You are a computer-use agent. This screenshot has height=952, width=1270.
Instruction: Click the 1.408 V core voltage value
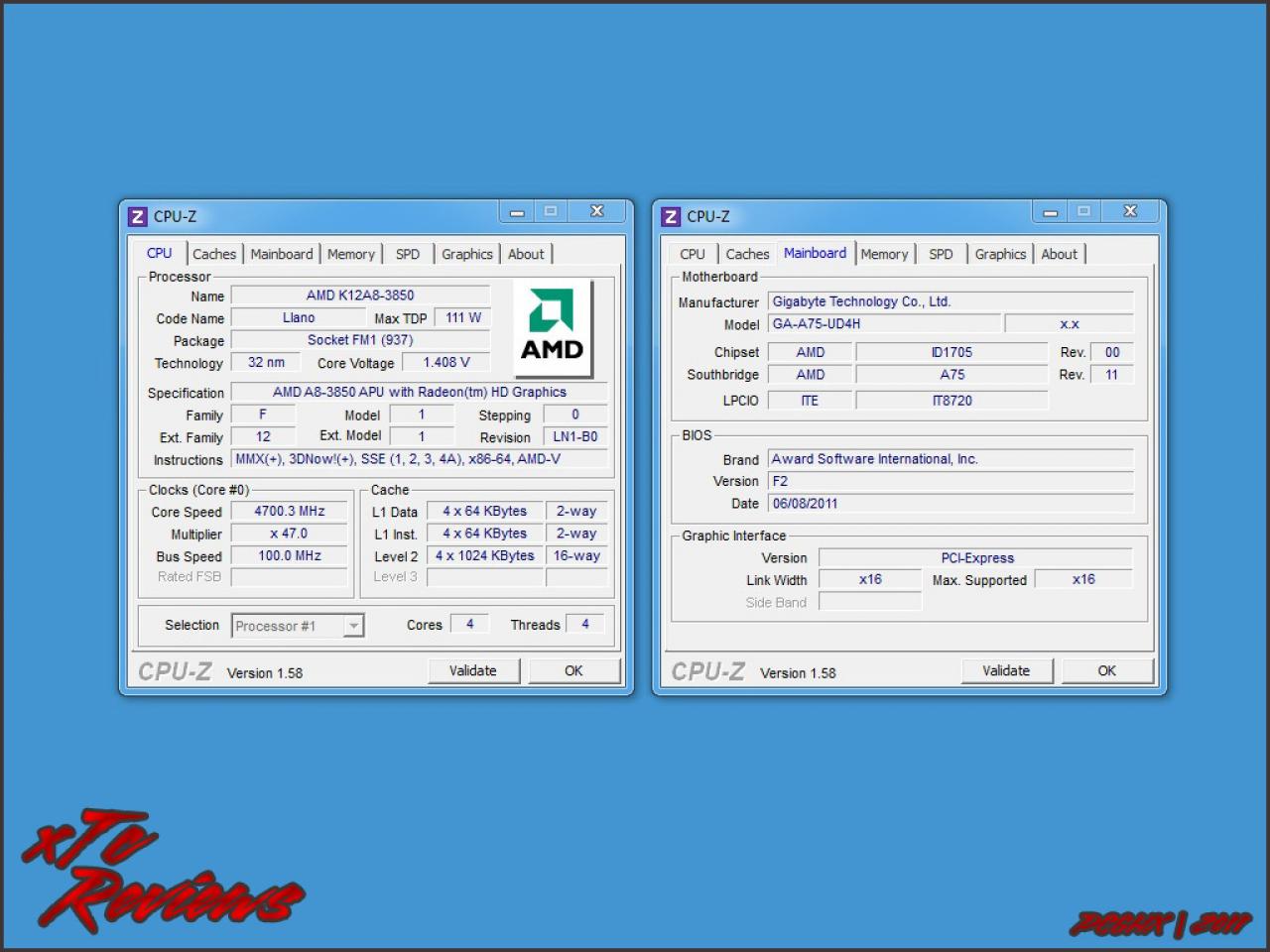click(446, 363)
